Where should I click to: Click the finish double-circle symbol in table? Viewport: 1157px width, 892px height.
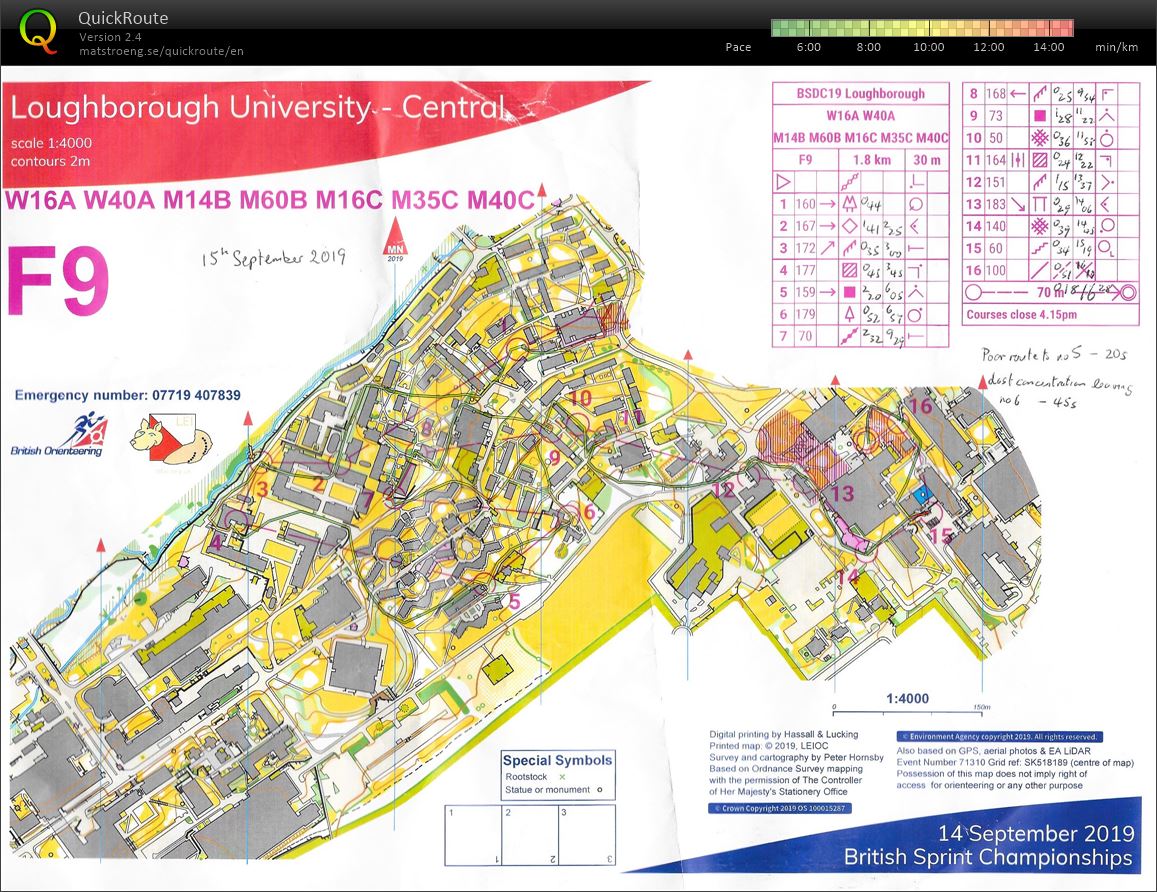pyautogui.click(x=1127, y=293)
